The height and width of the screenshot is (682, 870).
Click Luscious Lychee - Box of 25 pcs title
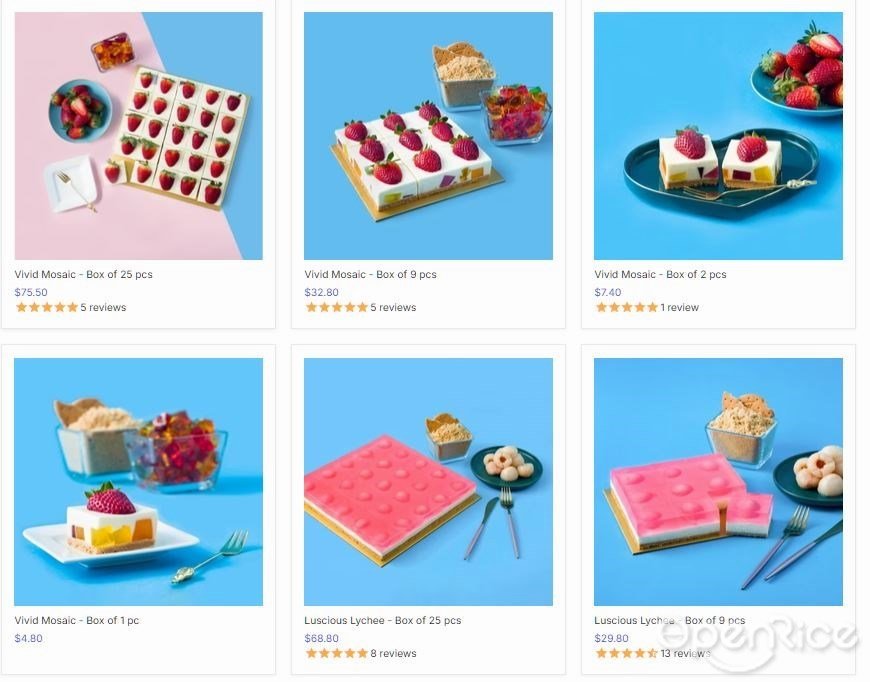(x=382, y=620)
